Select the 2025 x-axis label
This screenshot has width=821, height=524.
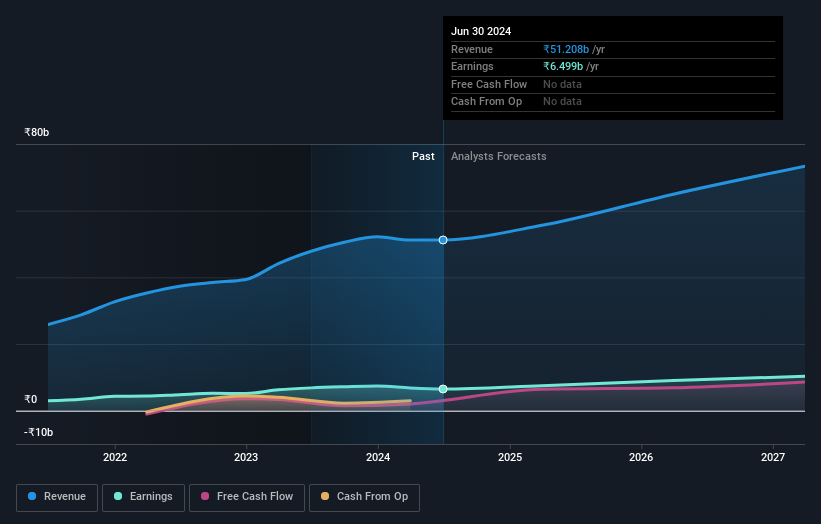click(x=510, y=457)
